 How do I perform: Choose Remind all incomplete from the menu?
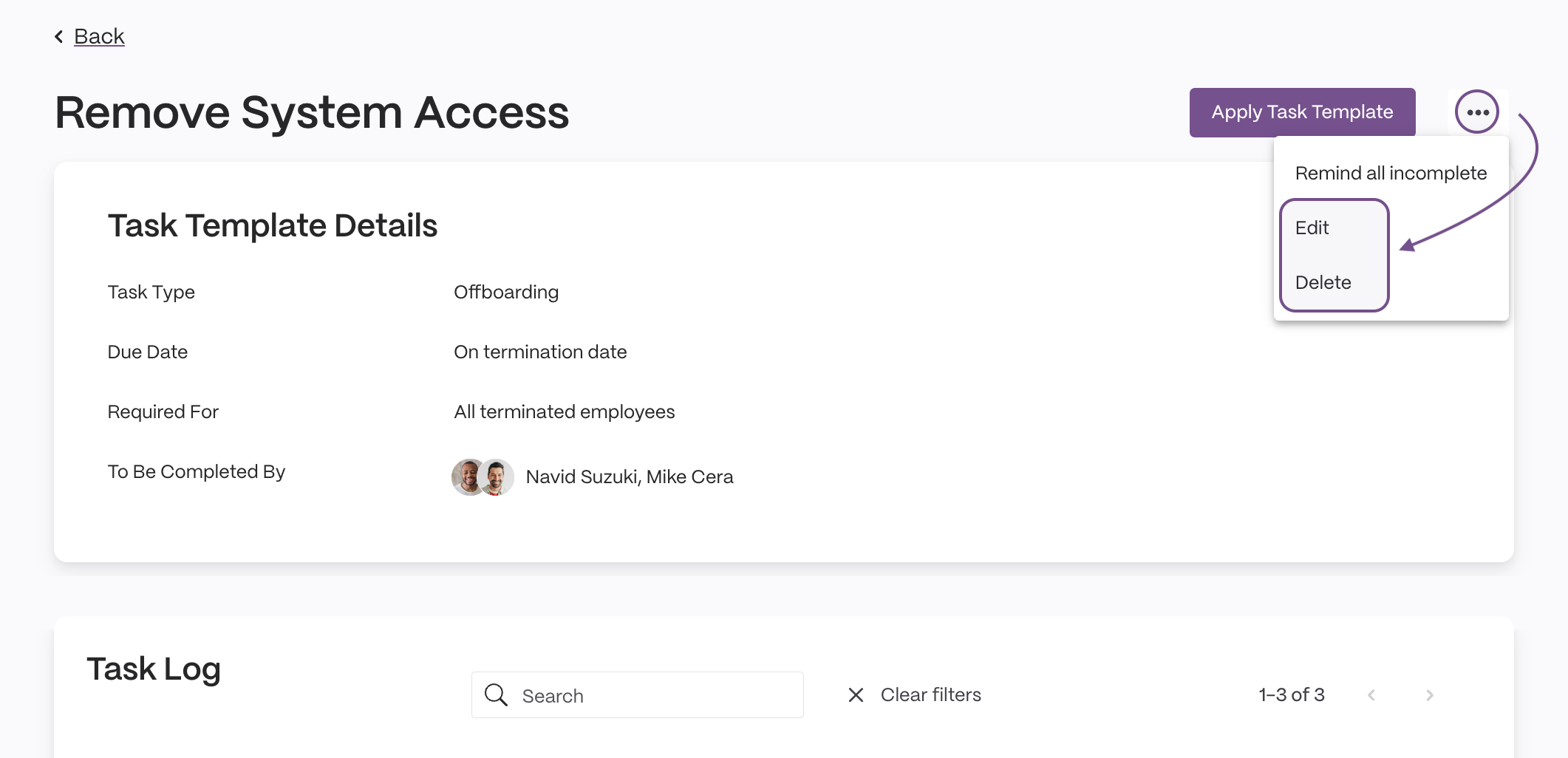1391,173
